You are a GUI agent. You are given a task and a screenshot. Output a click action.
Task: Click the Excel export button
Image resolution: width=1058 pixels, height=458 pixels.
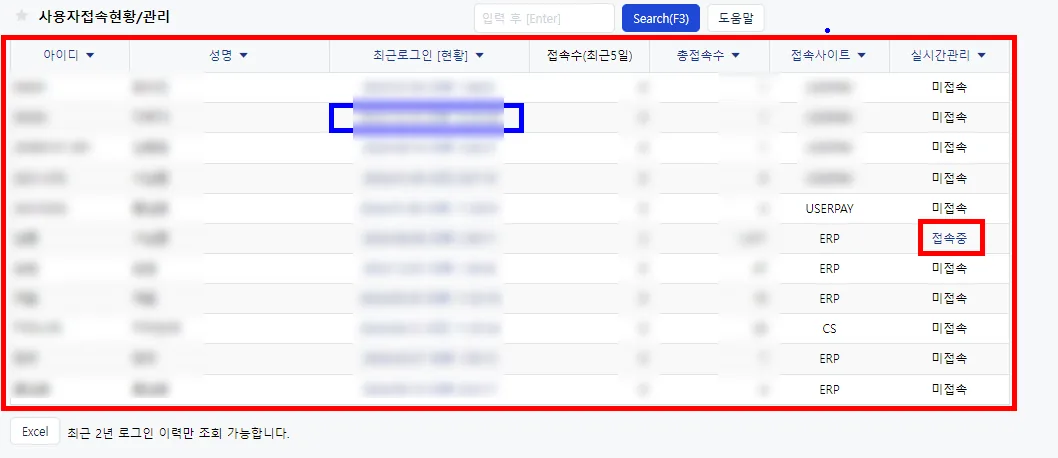(x=35, y=432)
